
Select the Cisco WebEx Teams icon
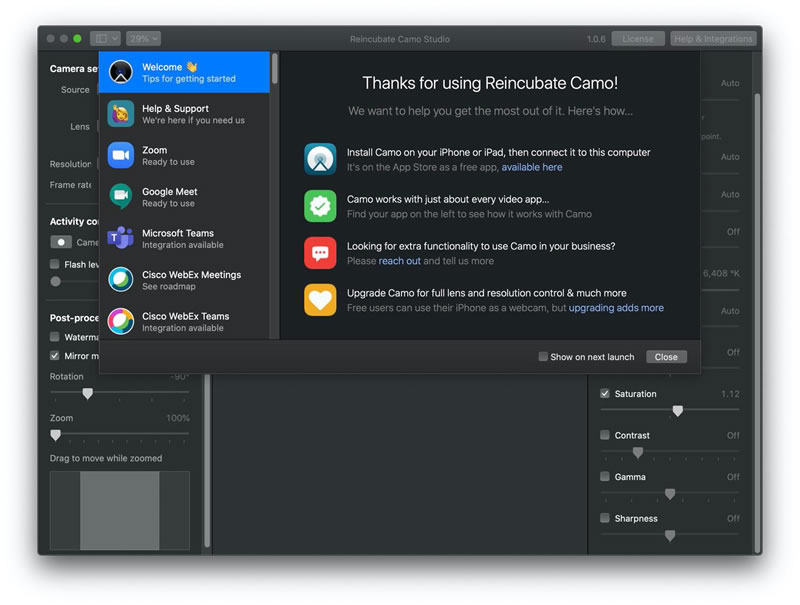tap(121, 321)
